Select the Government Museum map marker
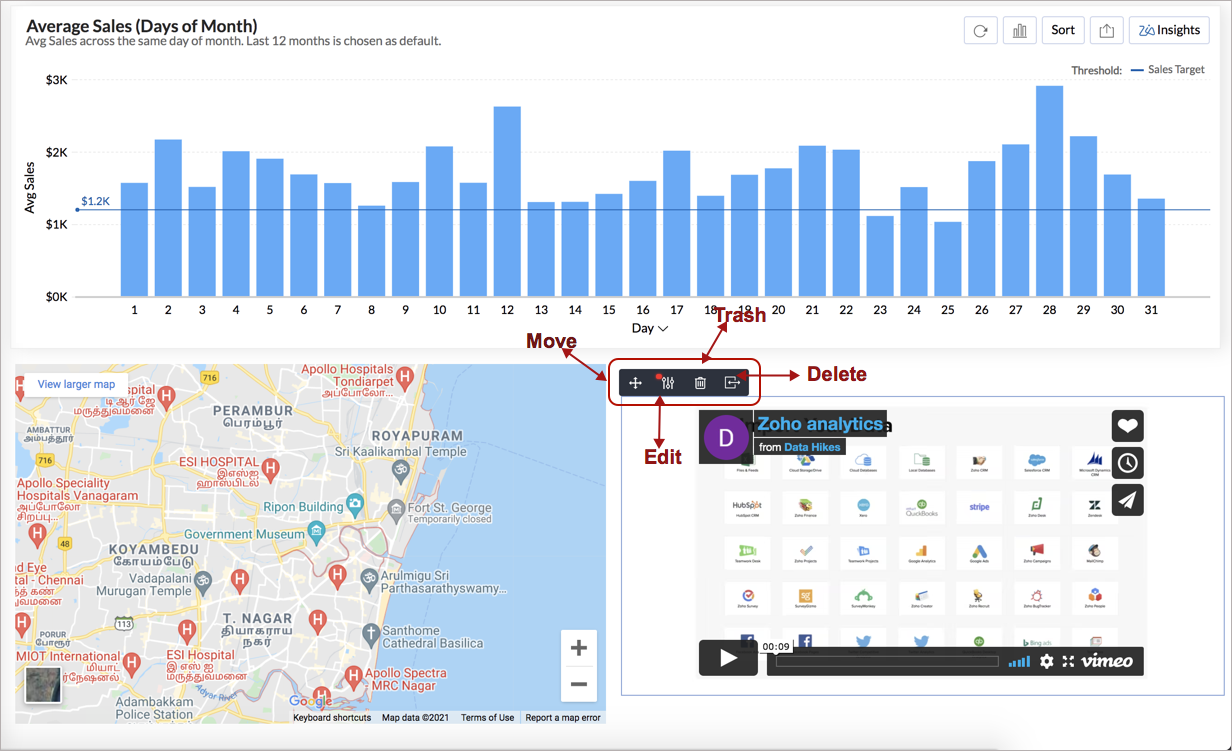This screenshot has height=751, width=1232. tap(317, 532)
